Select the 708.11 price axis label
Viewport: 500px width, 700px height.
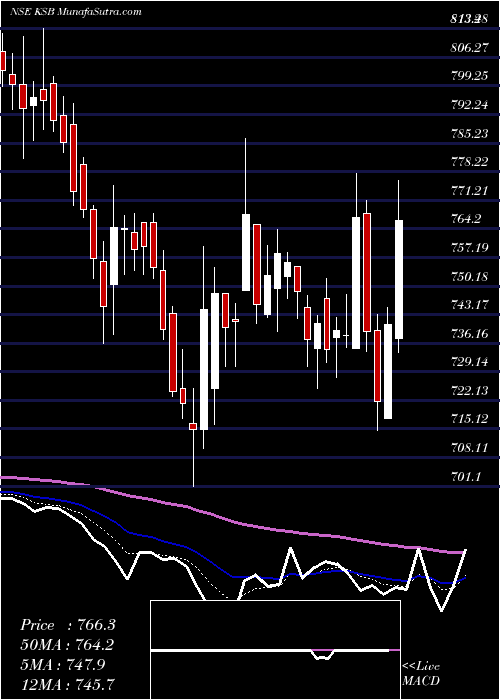(x=469, y=447)
